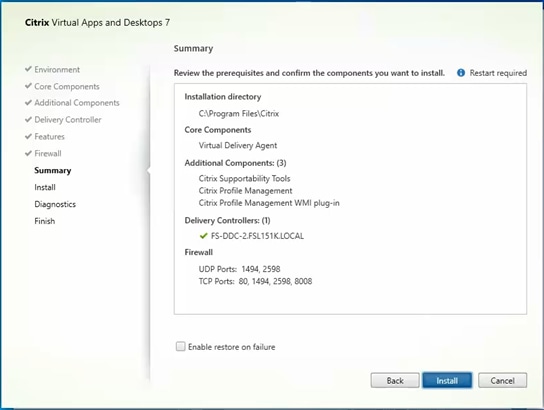Click the Restart required info icon

coord(461,73)
